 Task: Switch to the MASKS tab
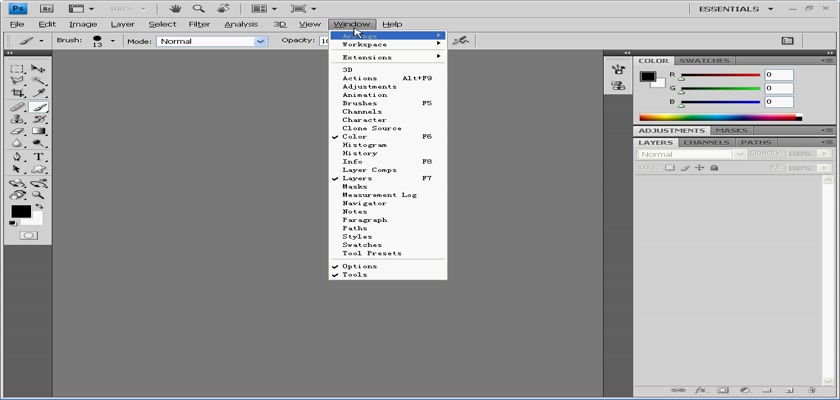click(x=731, y=131)
